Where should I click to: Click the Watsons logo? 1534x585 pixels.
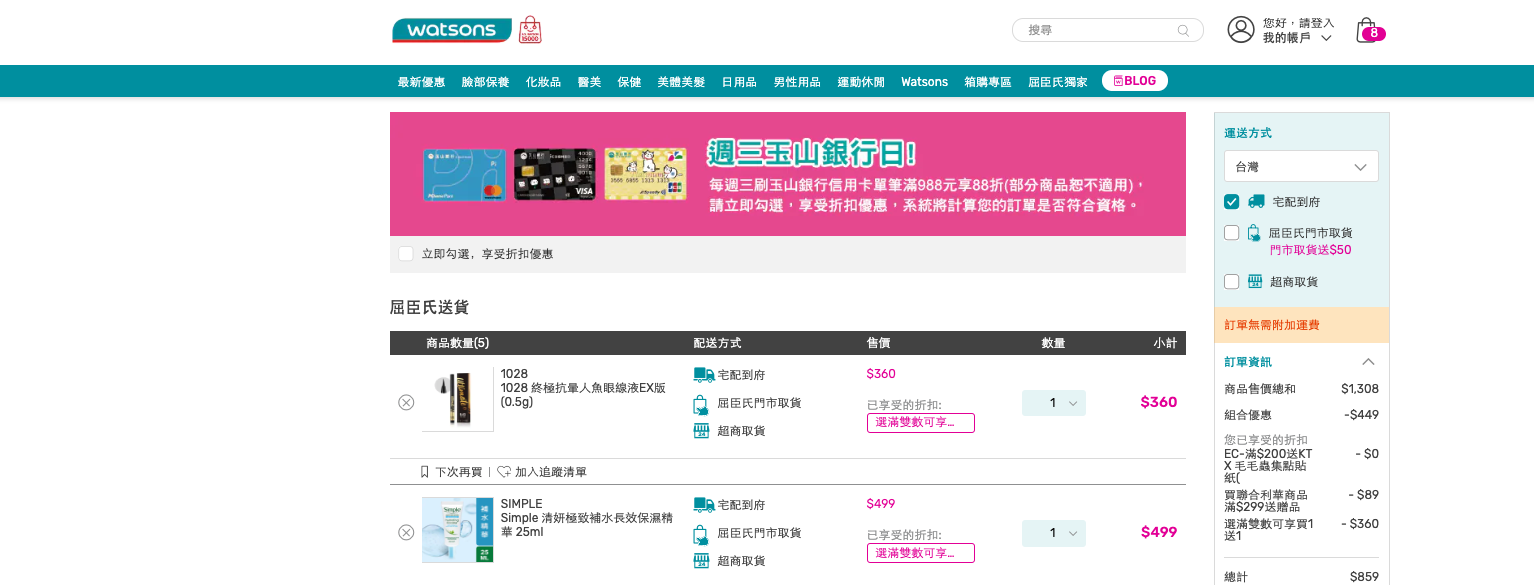452,30
